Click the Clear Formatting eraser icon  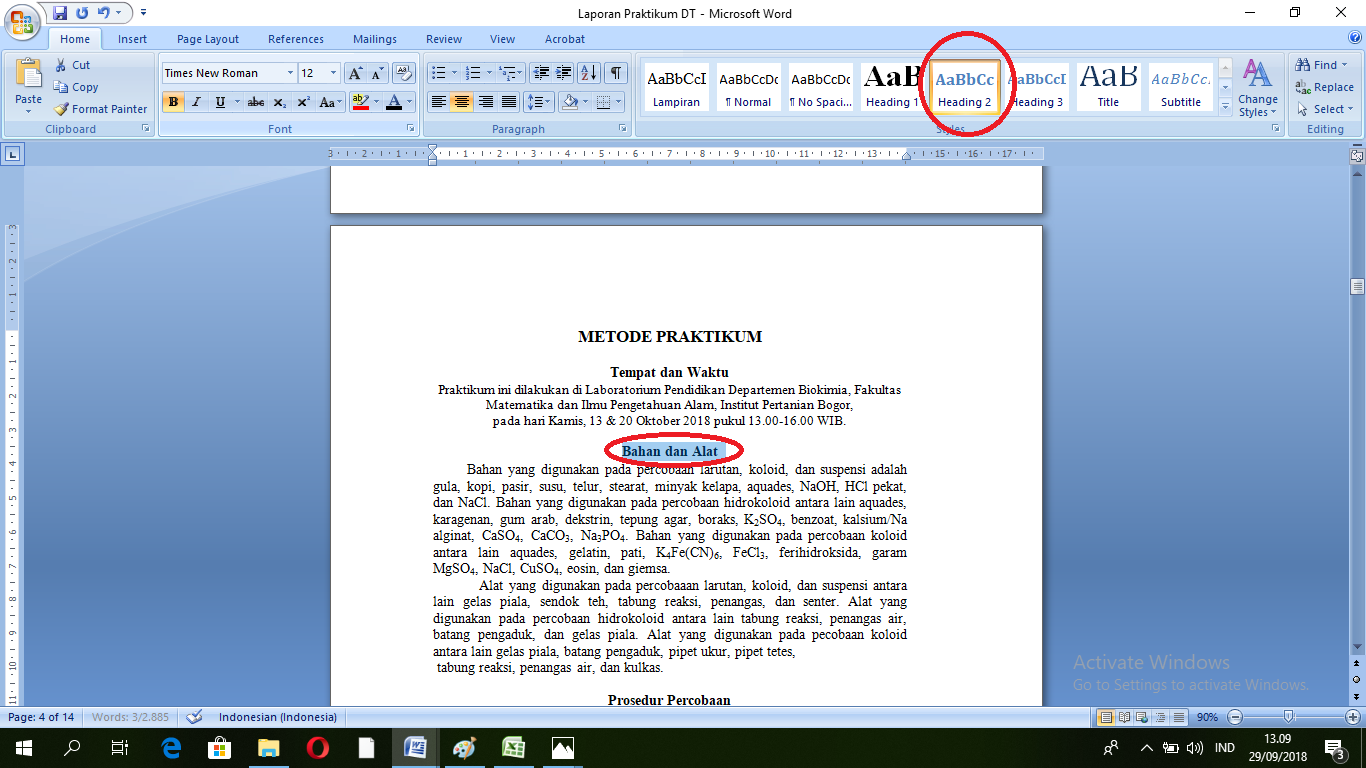[x=404, y=73]
